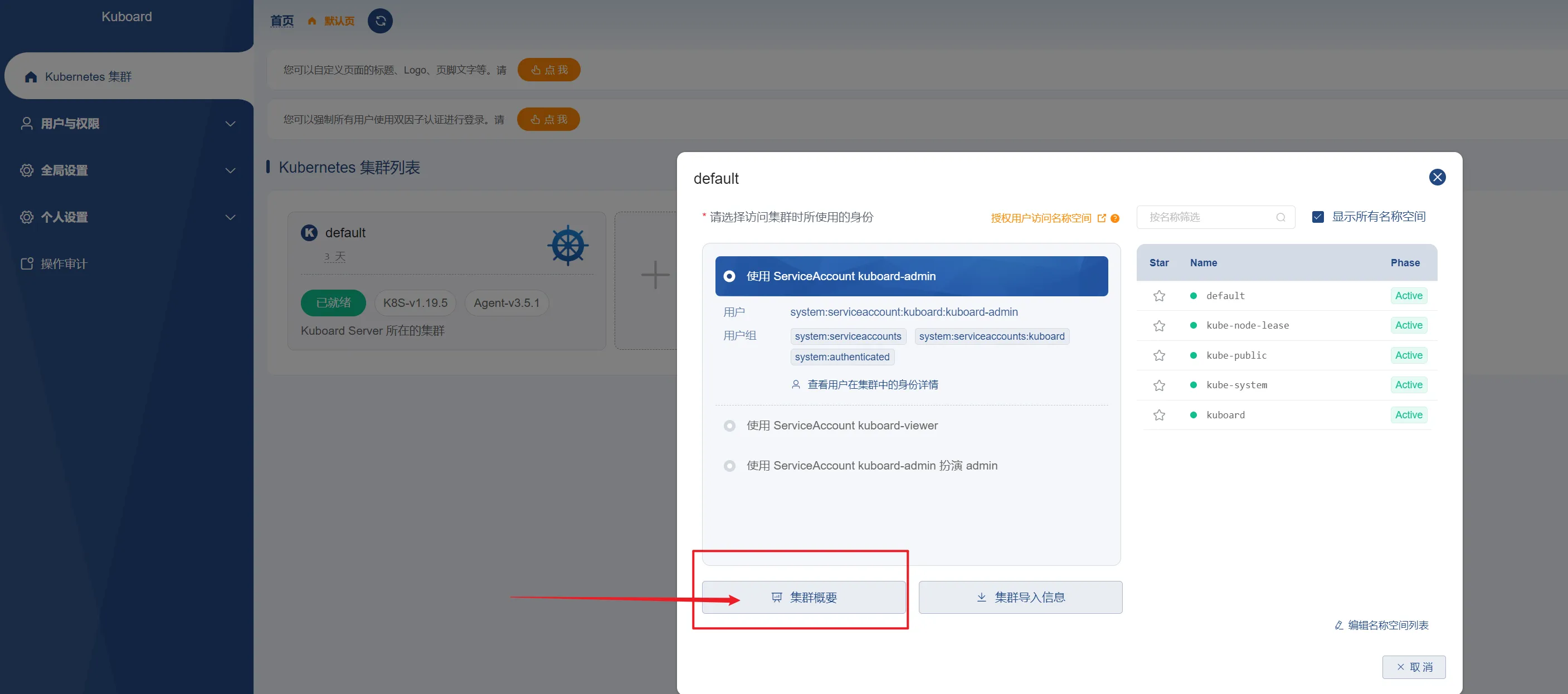Click the Phase column header
Screen dimensions: 1568x694
click(1405, 263)
